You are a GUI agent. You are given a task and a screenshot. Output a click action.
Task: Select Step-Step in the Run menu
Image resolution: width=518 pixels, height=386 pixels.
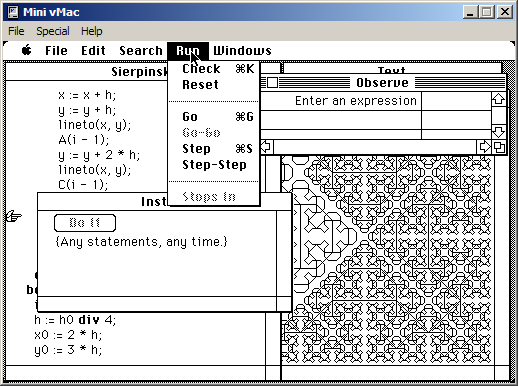tap(213, 165)
